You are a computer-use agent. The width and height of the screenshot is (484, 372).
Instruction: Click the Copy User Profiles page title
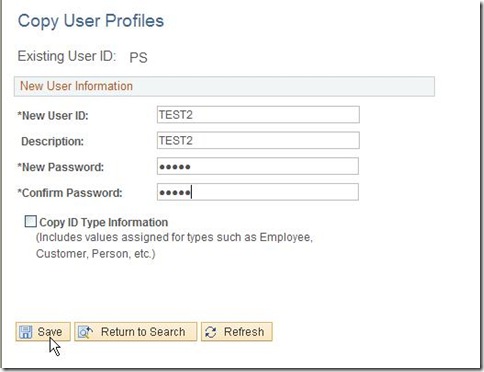click(91, 21)
